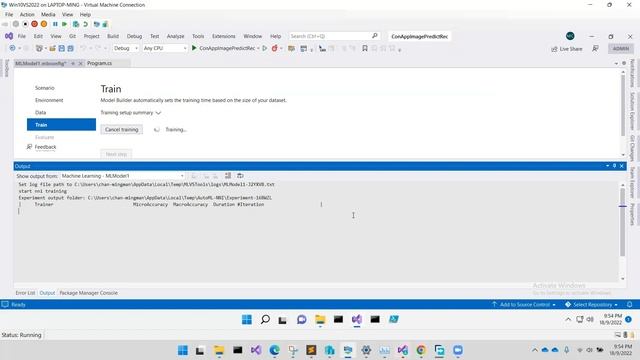Click the notifications bell in status bar
640x360 pixels.
(629, 304)
